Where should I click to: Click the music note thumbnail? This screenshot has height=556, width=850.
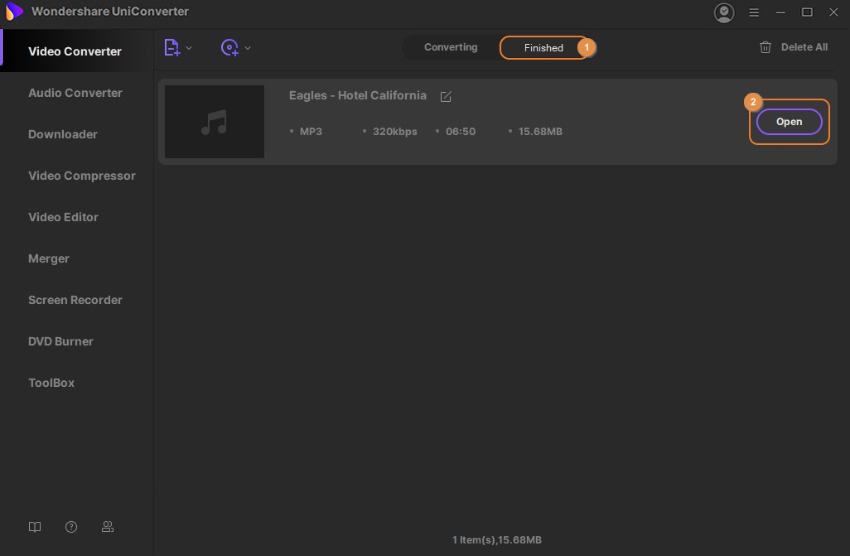(x=214, y=122)
